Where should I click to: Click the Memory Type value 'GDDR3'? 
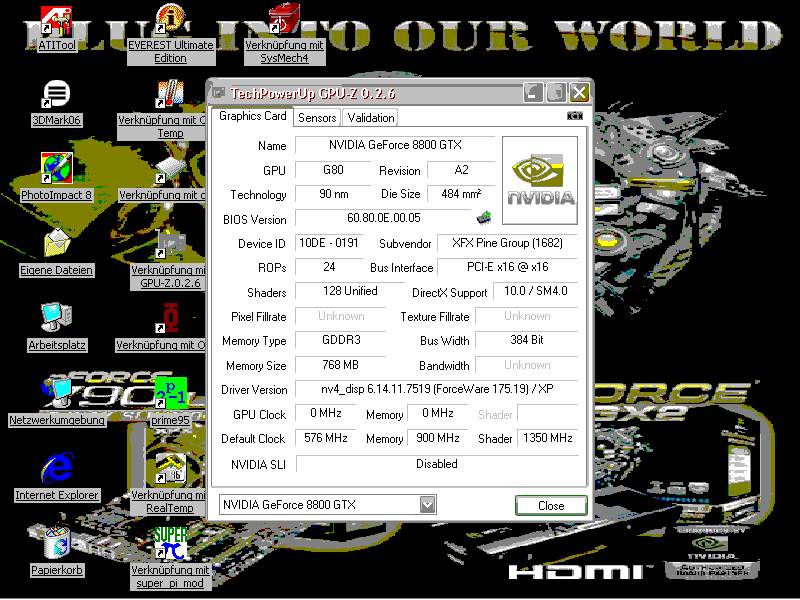click(341, 340)
